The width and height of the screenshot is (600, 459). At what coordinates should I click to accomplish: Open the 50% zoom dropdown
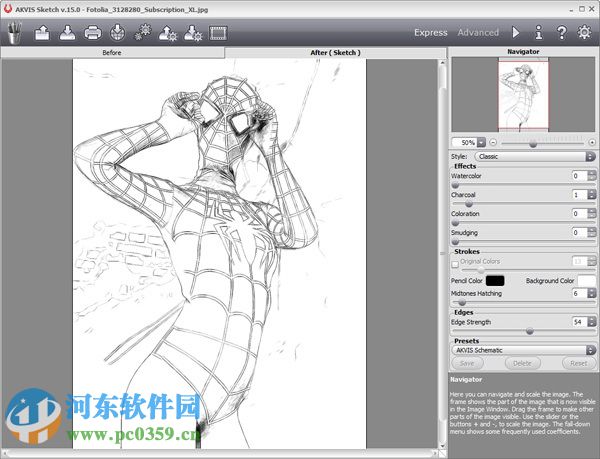pos(481,143)
